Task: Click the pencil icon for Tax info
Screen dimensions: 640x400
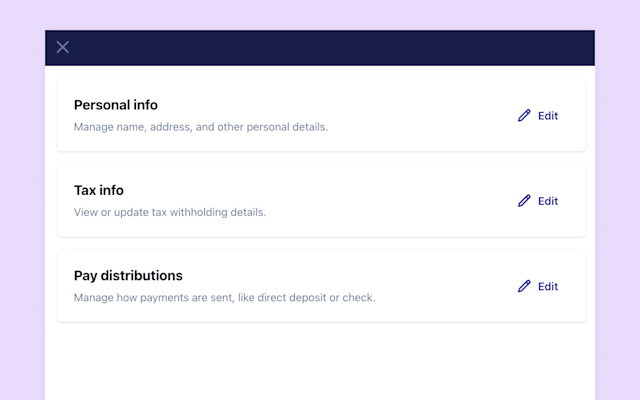Action: point(524,201)
